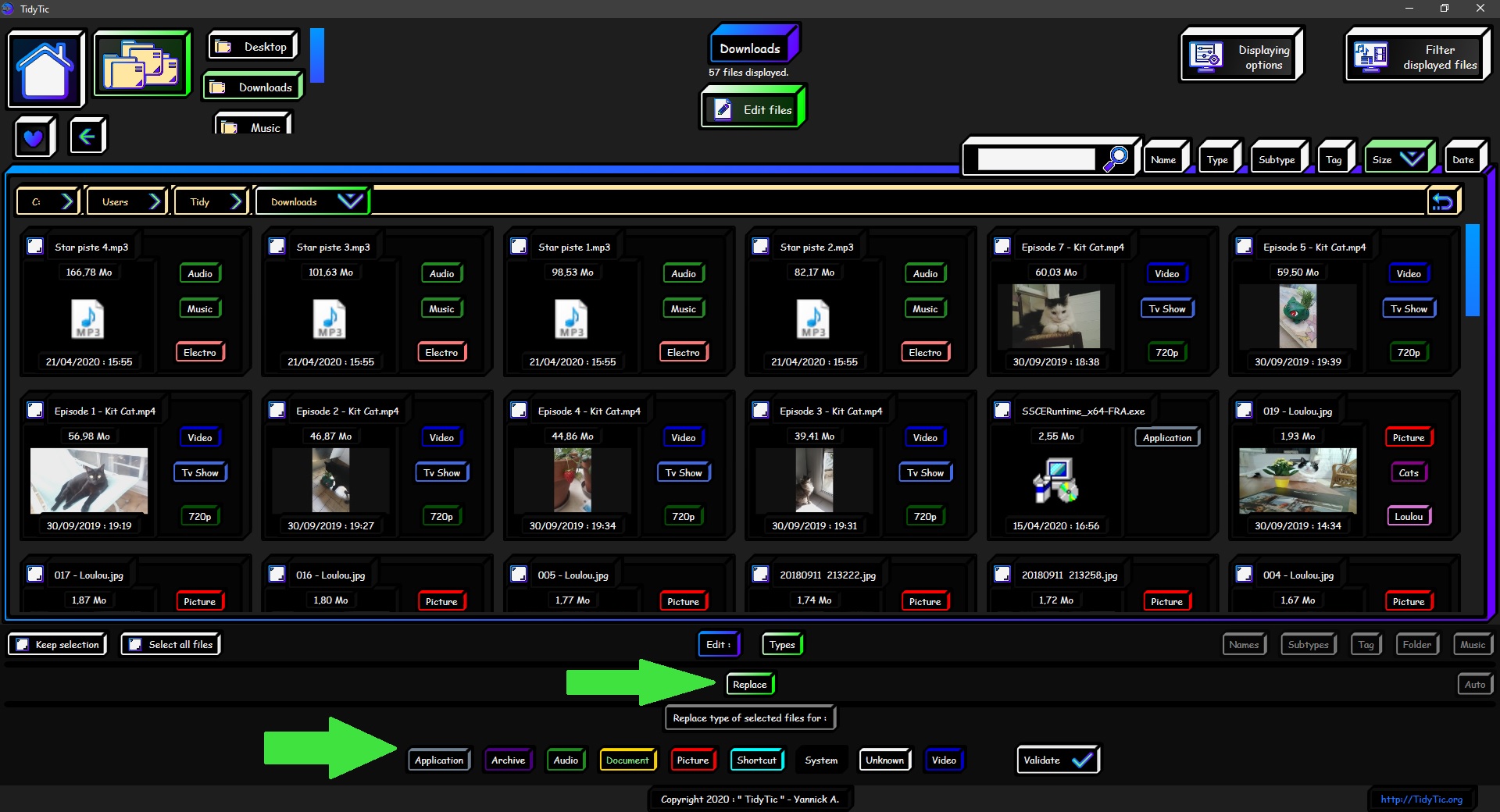Toggle the Size sort order arrow
The width and height of the screenshot is (1500, 812).
point(1412,159)
